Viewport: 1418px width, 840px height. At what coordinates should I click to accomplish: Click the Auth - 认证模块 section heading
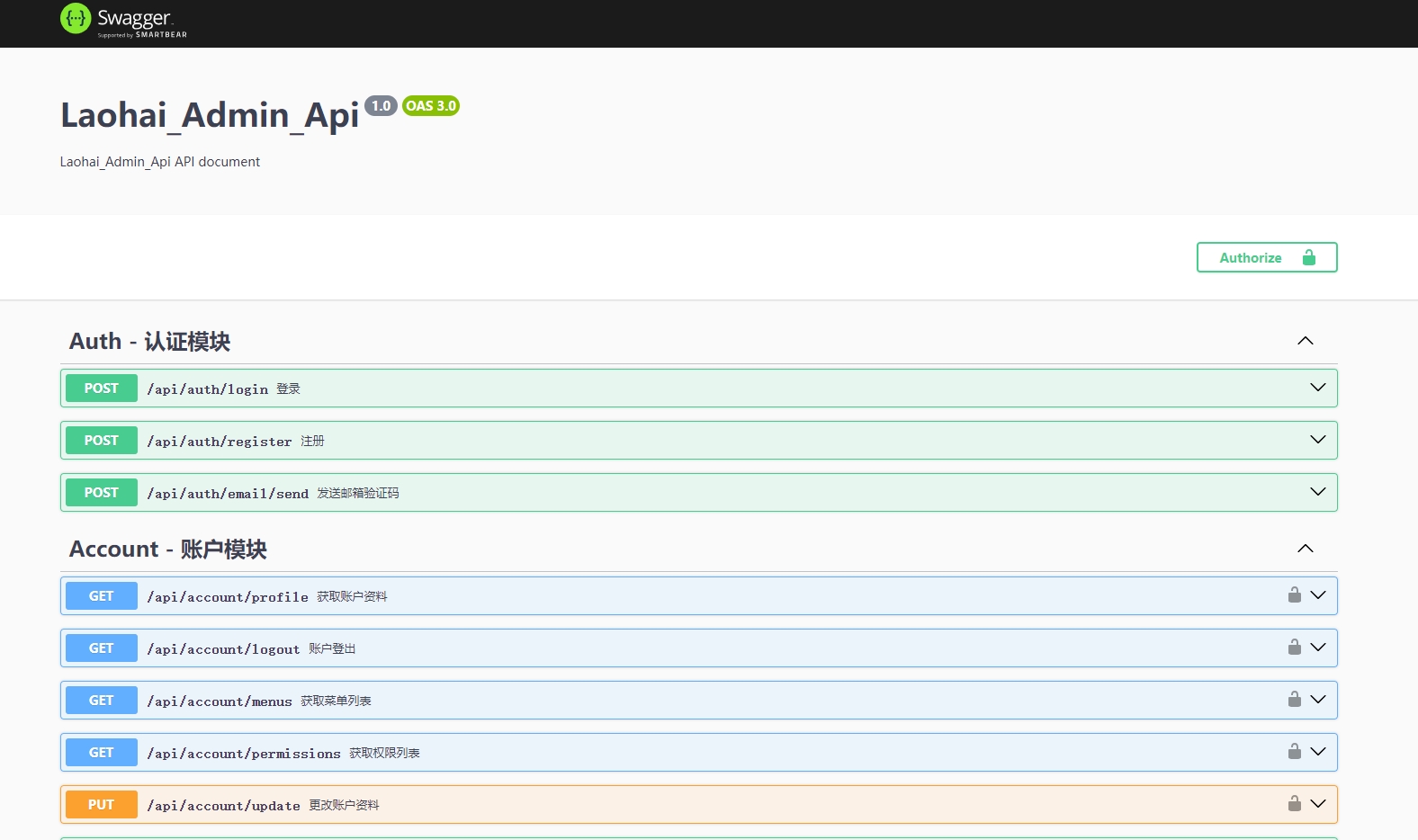coord(150,342)
